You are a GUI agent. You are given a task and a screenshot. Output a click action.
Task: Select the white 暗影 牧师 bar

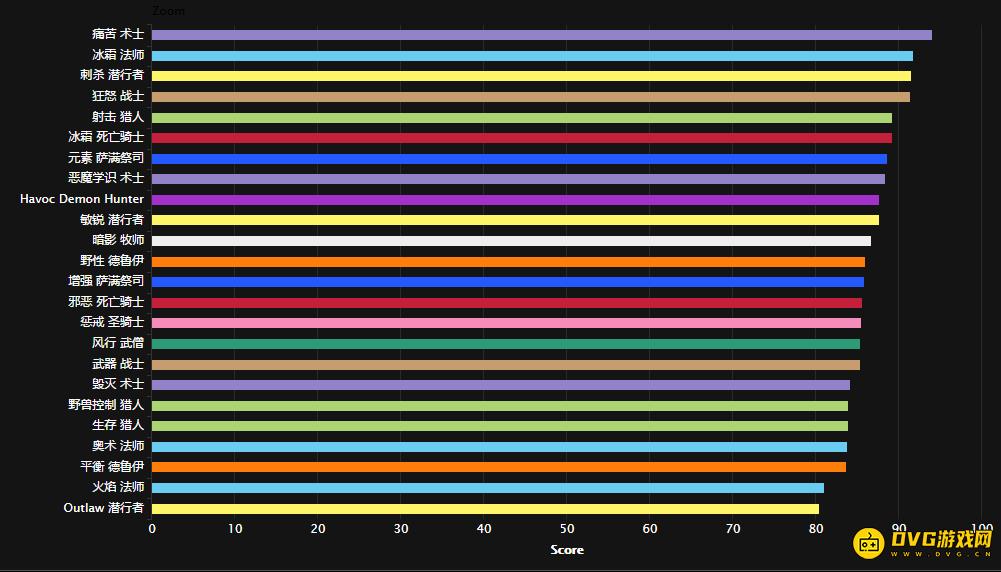point(511,241)
